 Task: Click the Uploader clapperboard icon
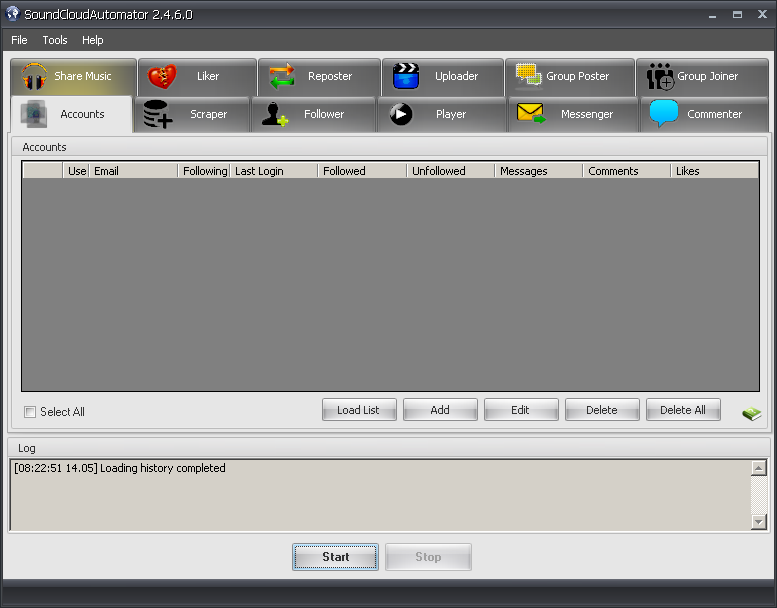[x=406, y=76]
